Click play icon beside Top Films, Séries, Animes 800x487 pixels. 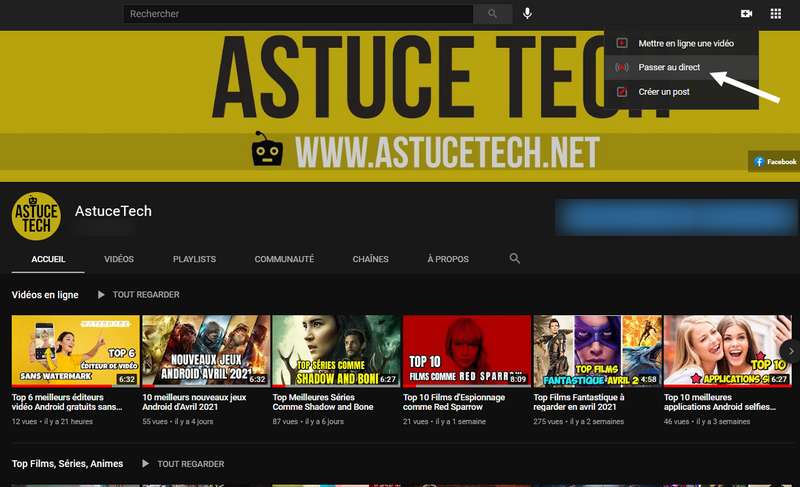pos(145,464)
